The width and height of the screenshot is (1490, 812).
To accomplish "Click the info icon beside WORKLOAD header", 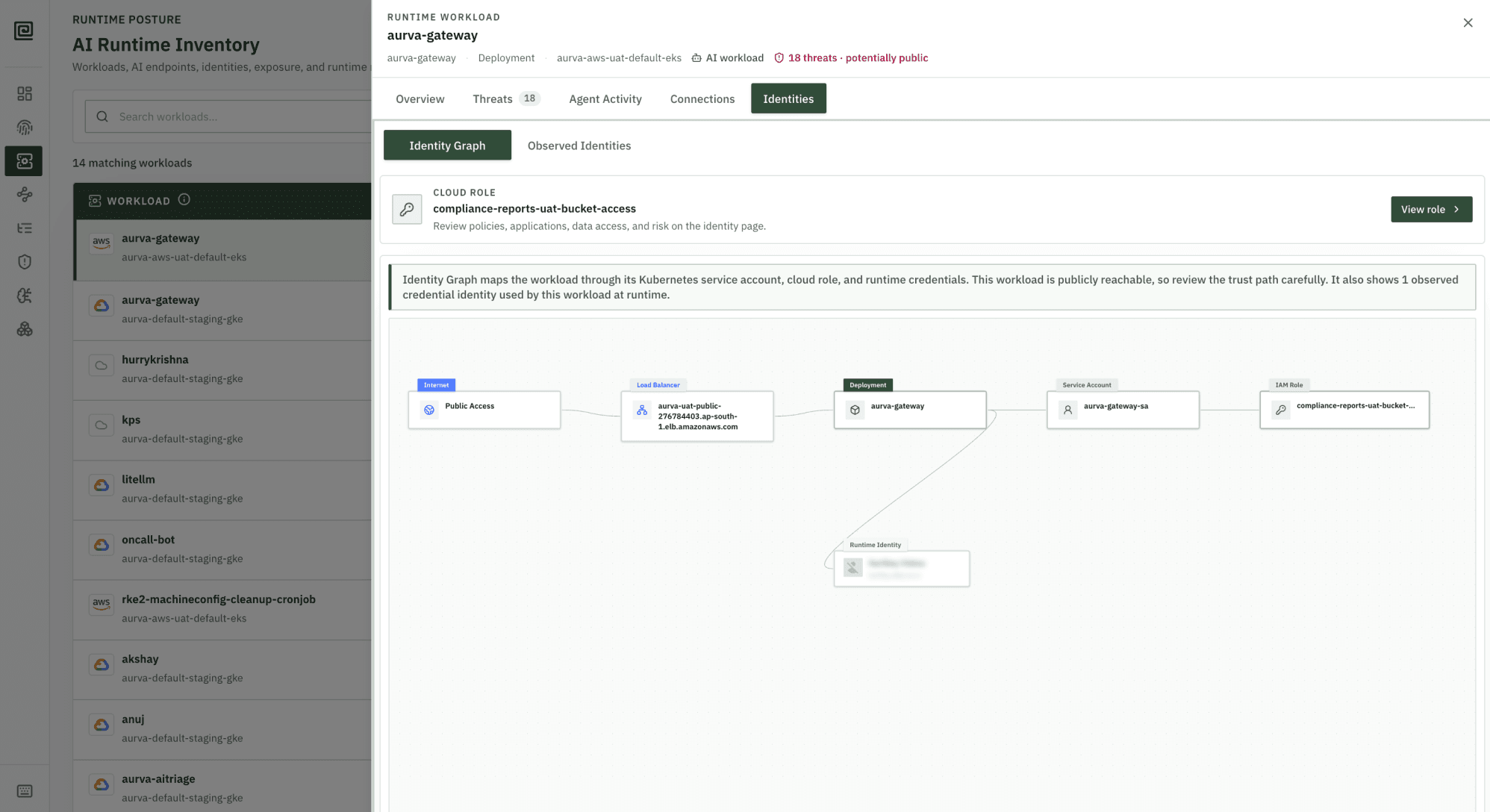I will 184,199.
